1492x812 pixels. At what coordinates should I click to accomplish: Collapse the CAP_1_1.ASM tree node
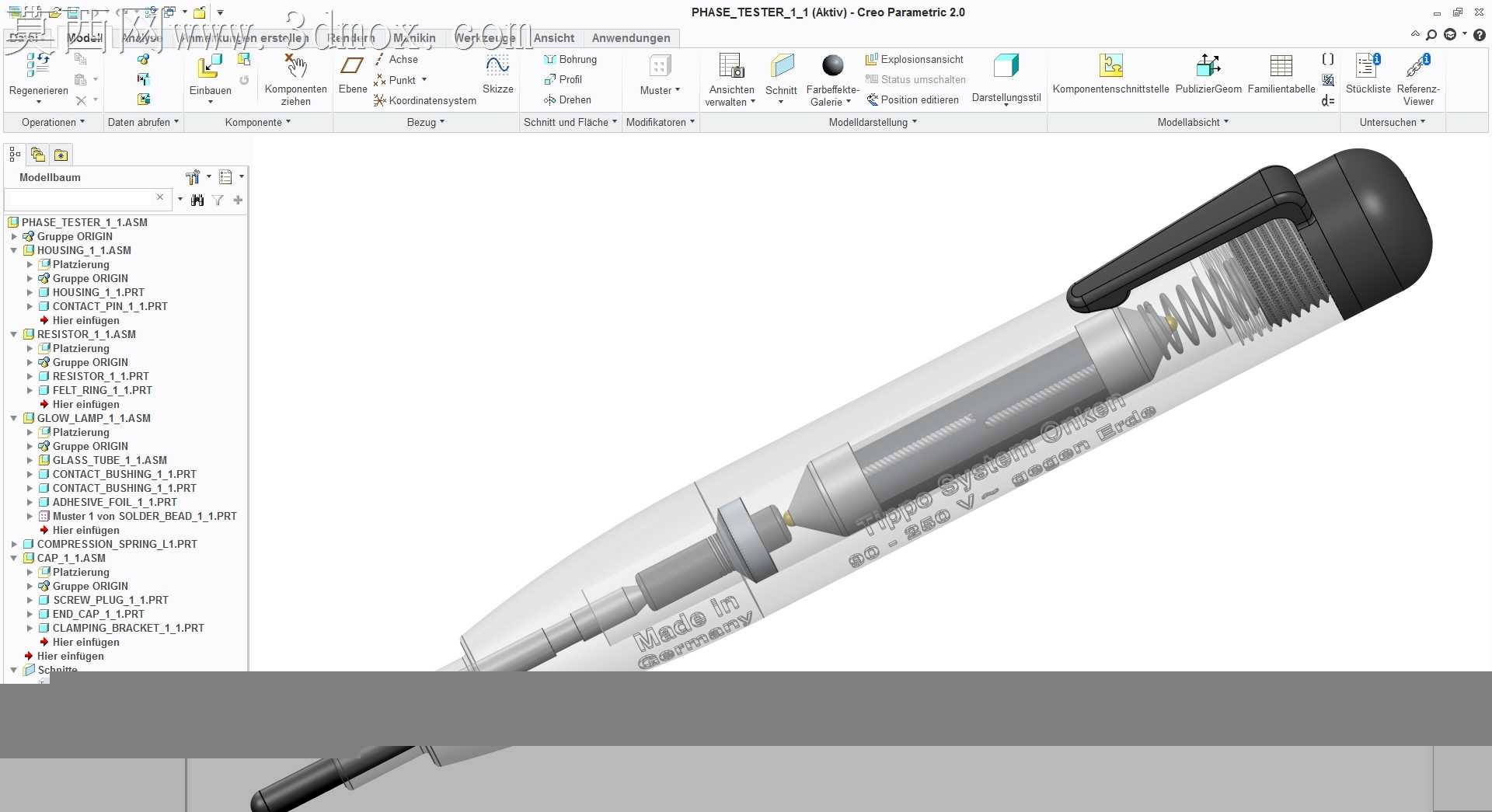pos(14,558)
